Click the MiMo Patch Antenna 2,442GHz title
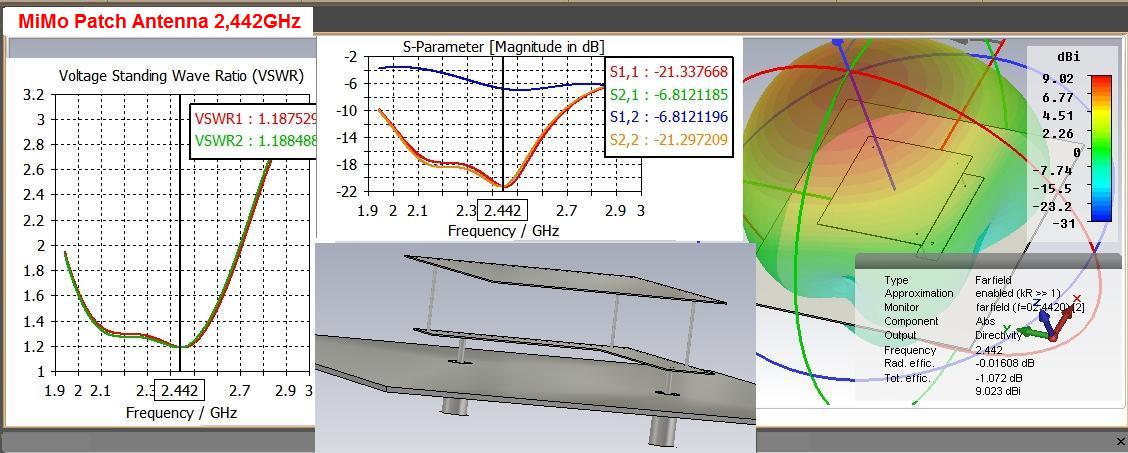This screenshot has height=453, width=1128. (x=159, y=22)
